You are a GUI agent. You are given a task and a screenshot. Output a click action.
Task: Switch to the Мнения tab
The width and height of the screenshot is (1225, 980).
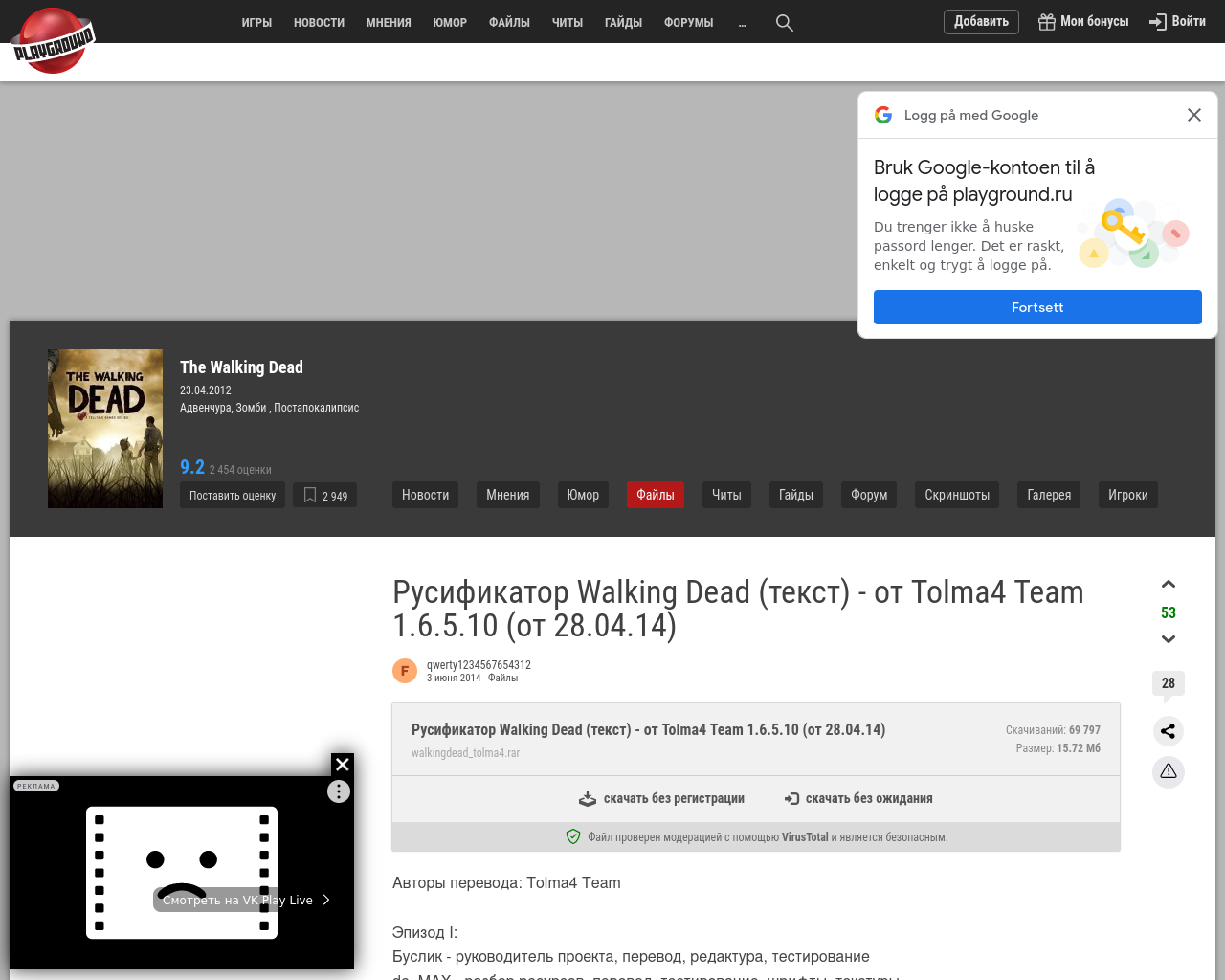pyautogui.click(x=507, y=495)
